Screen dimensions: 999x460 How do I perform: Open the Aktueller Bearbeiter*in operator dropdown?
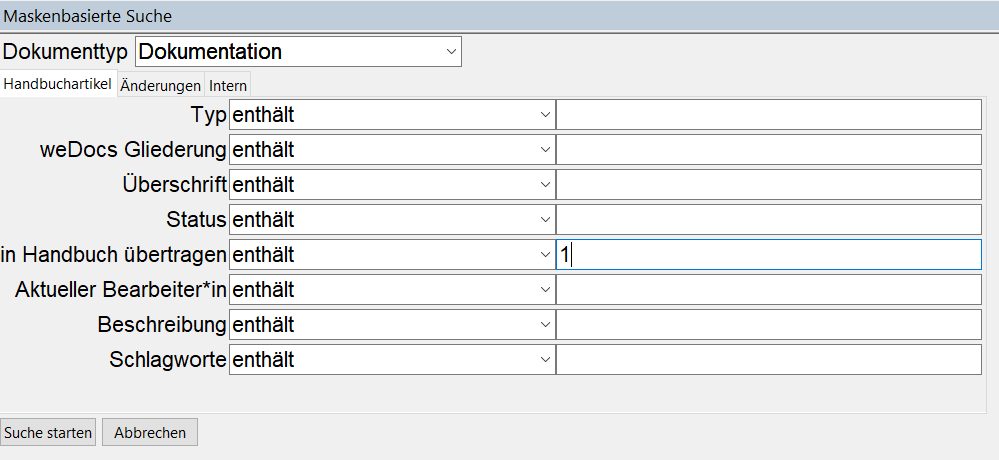tap(392, 290)
